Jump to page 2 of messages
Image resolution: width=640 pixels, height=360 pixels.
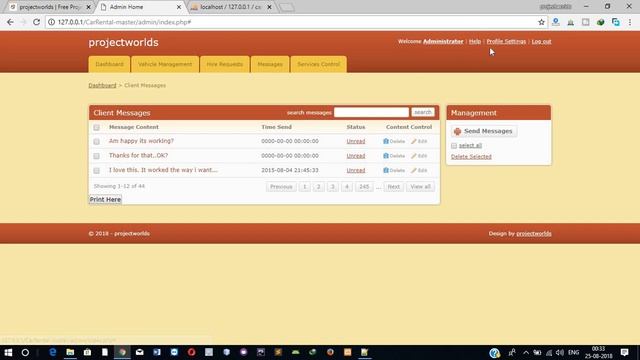[318, 187]
